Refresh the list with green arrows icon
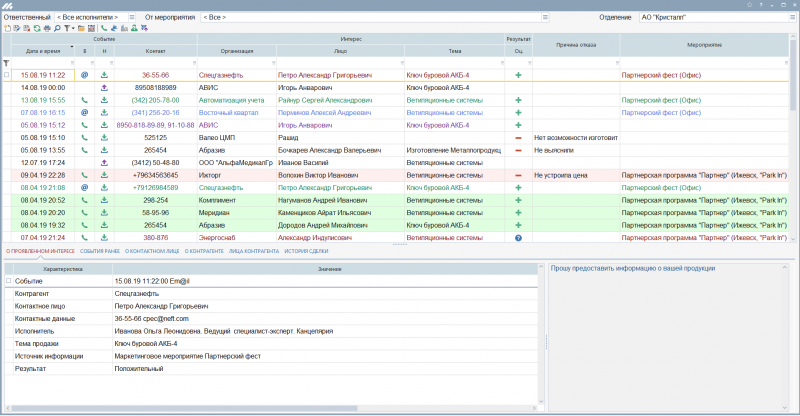Viewport: 800px width, 416px height. pos(37,28)
